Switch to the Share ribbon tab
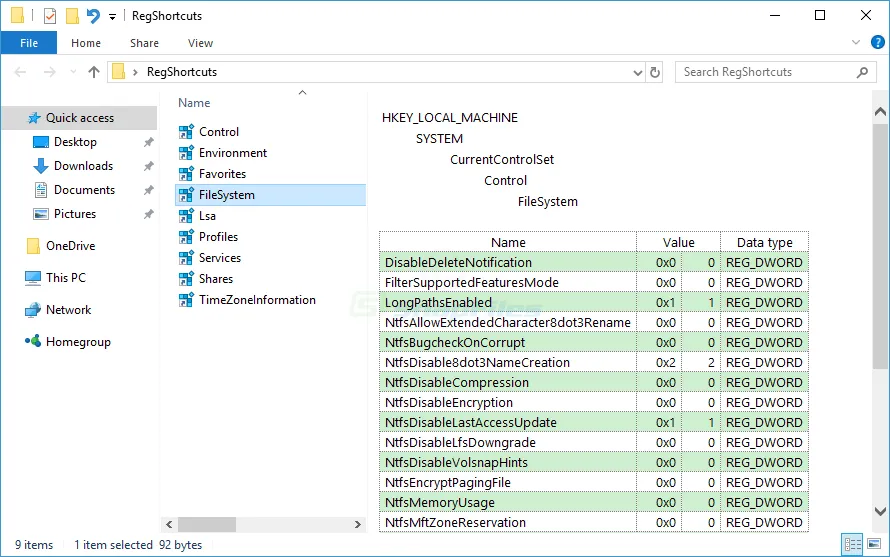890x557 pixels. pos(144,43)
